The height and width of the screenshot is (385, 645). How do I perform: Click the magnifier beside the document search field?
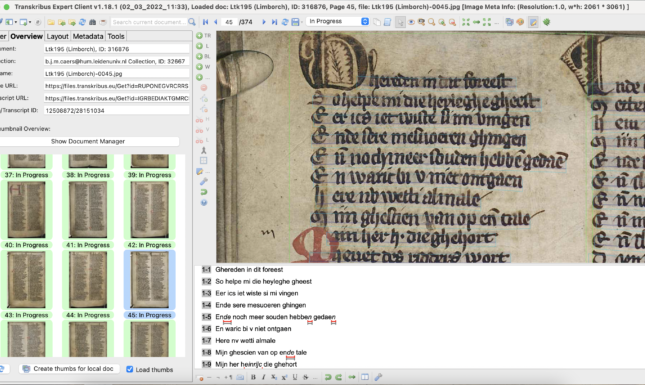[x=192, y=22]
